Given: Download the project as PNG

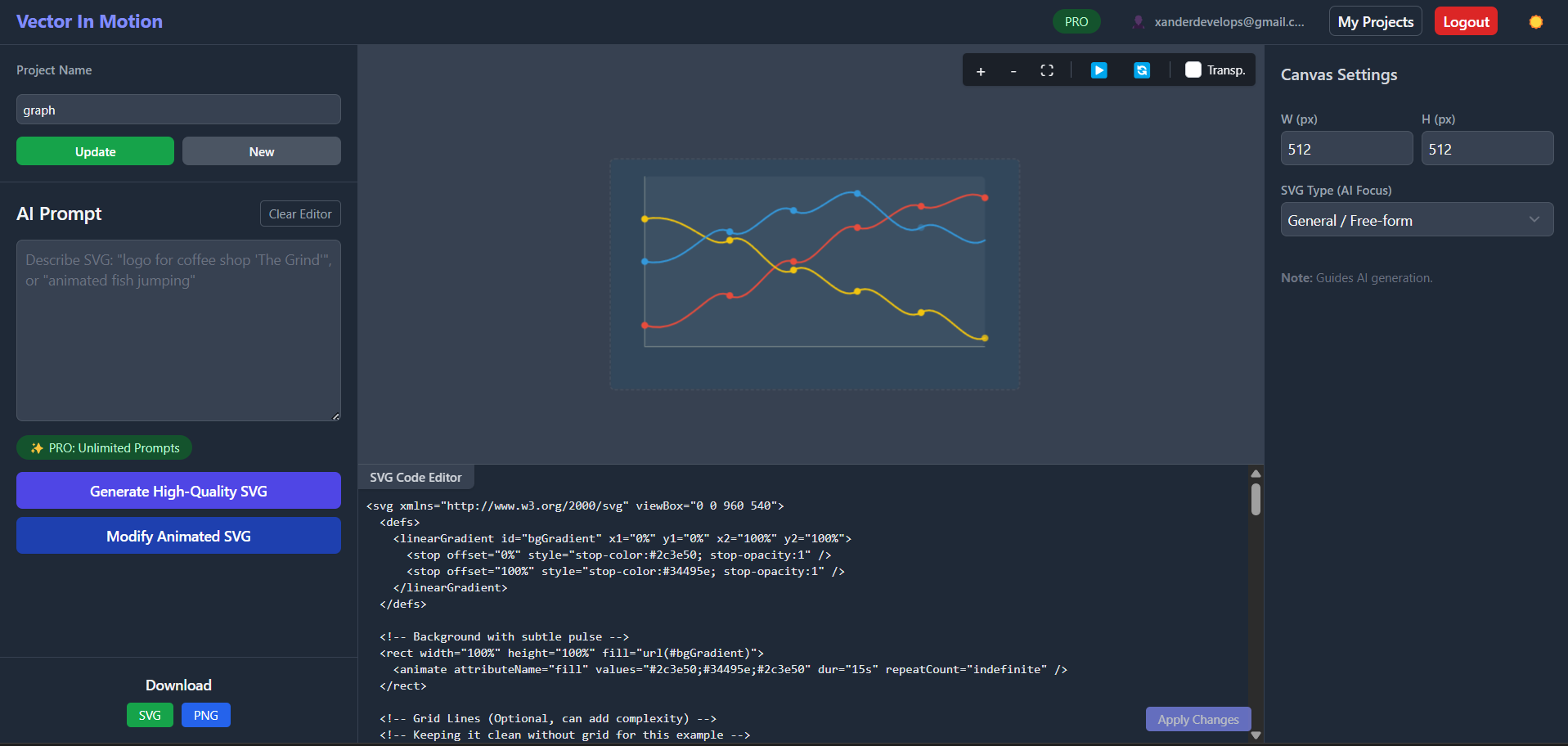Looking at the screenshot, I should pos(205,715).
